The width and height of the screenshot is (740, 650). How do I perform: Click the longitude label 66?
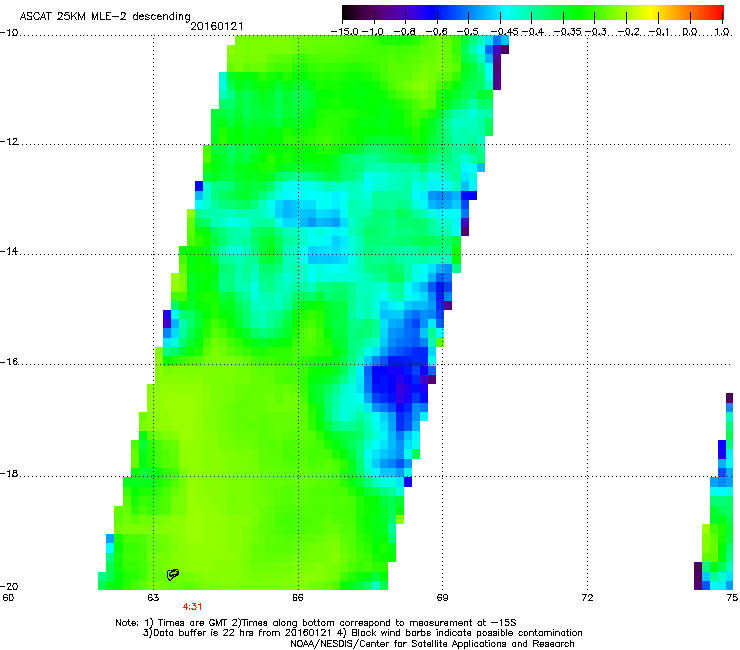click(x=297, y=598)
